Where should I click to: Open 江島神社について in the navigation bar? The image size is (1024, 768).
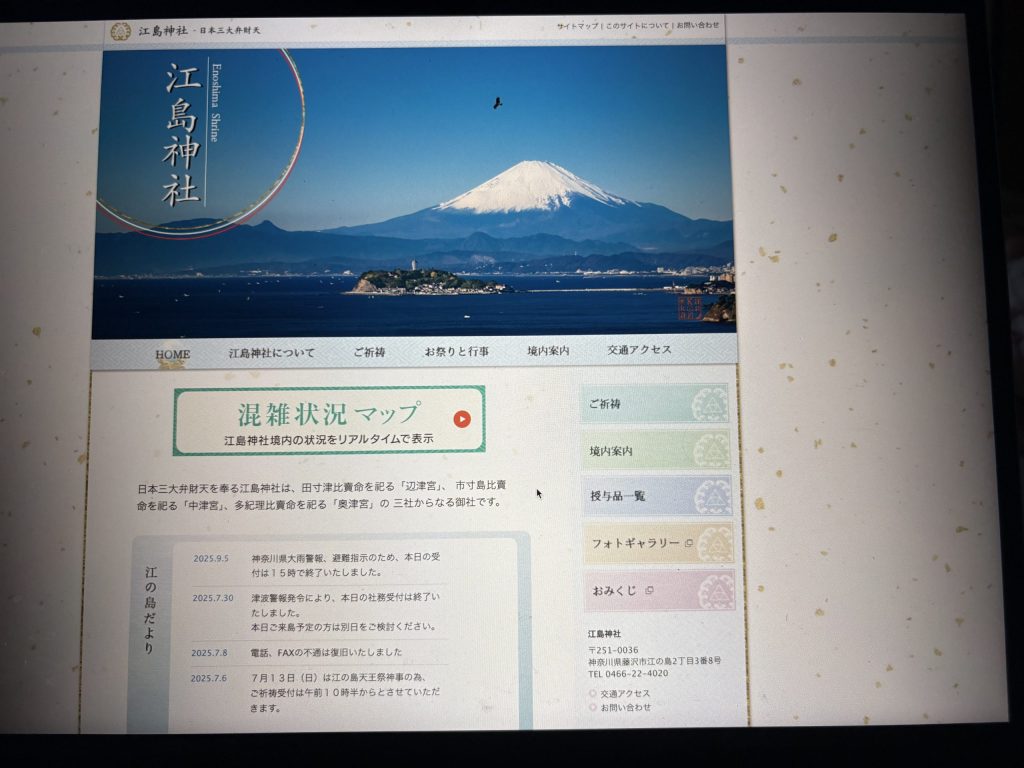point(271,353)
